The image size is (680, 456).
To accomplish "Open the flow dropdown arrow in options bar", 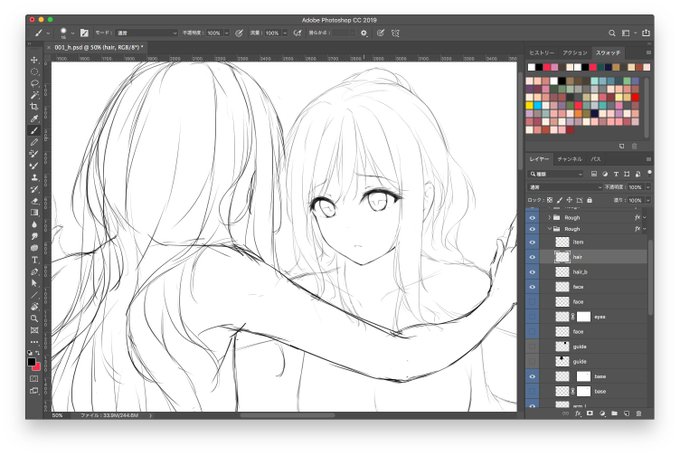I will coord(285,33).
